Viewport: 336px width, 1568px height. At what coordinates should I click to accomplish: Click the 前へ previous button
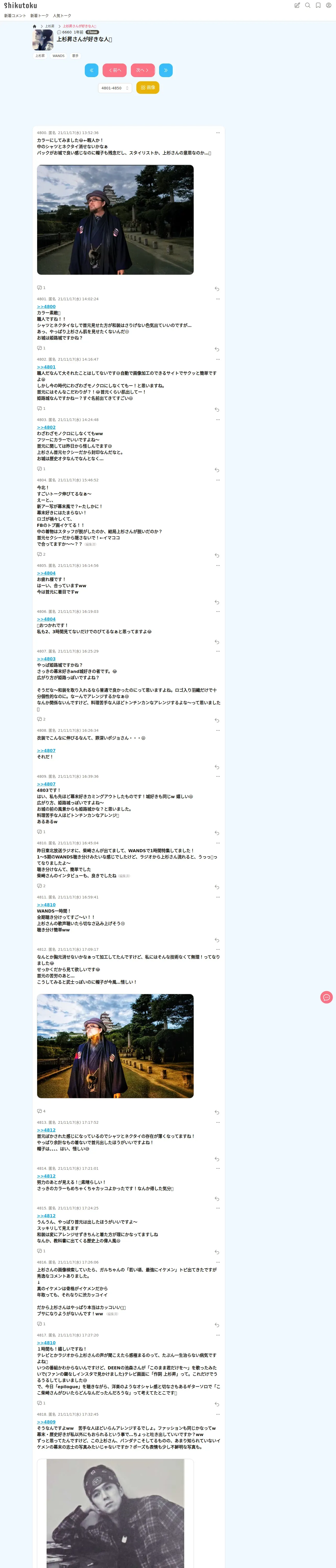[115, 70]
